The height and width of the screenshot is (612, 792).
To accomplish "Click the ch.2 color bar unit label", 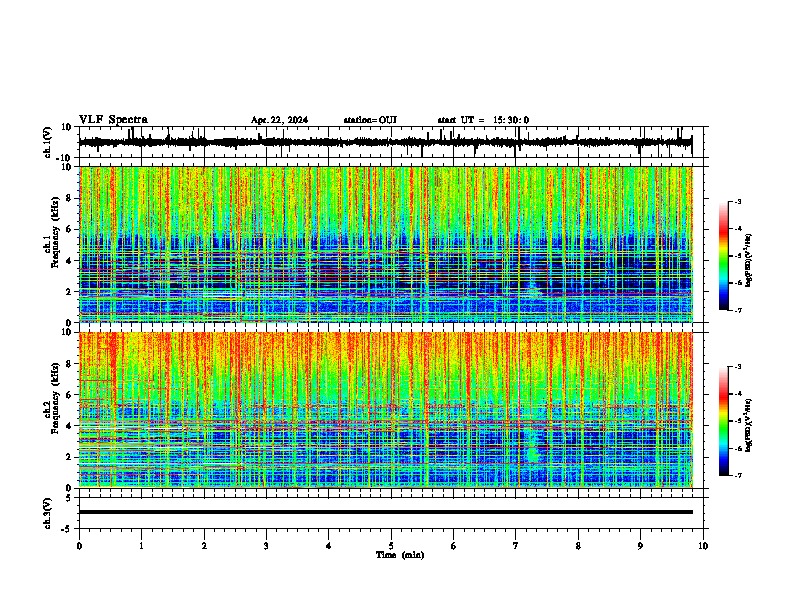I will pos(749,425).
